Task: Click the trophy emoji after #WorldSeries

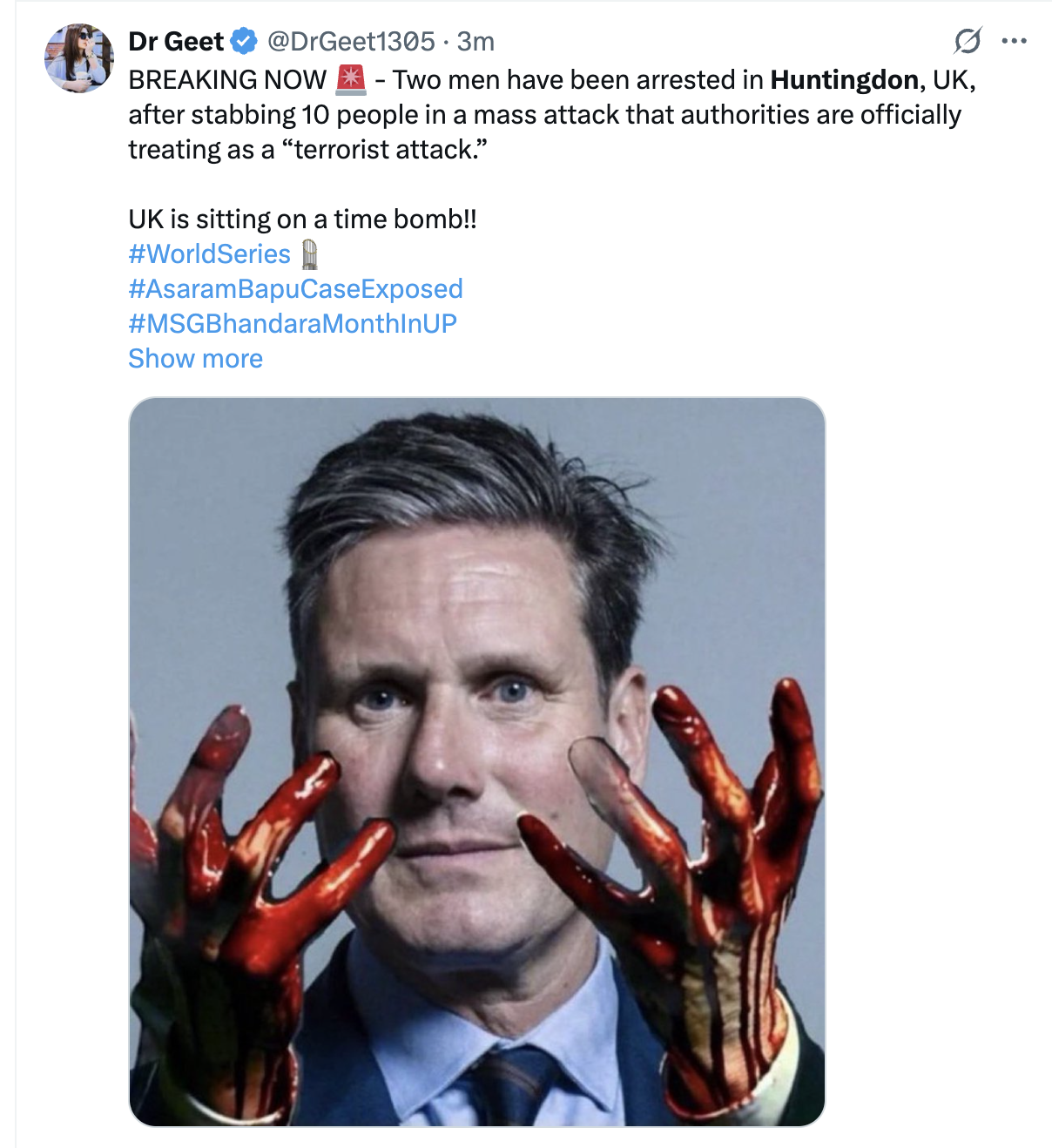Action: point(309,254)
